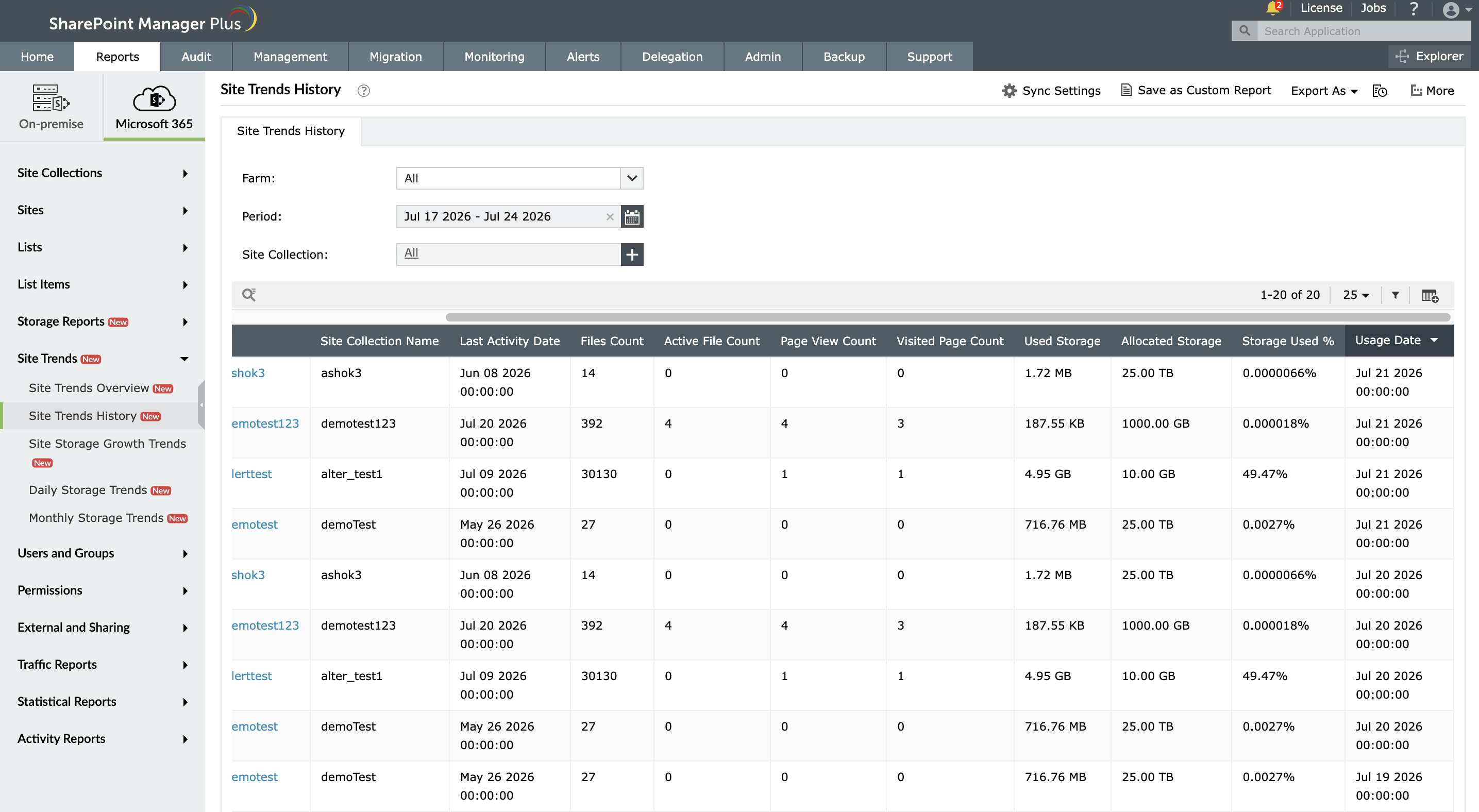Open lerttest link in Jul 21 row
1479x812 pixels.
(251, 474)
